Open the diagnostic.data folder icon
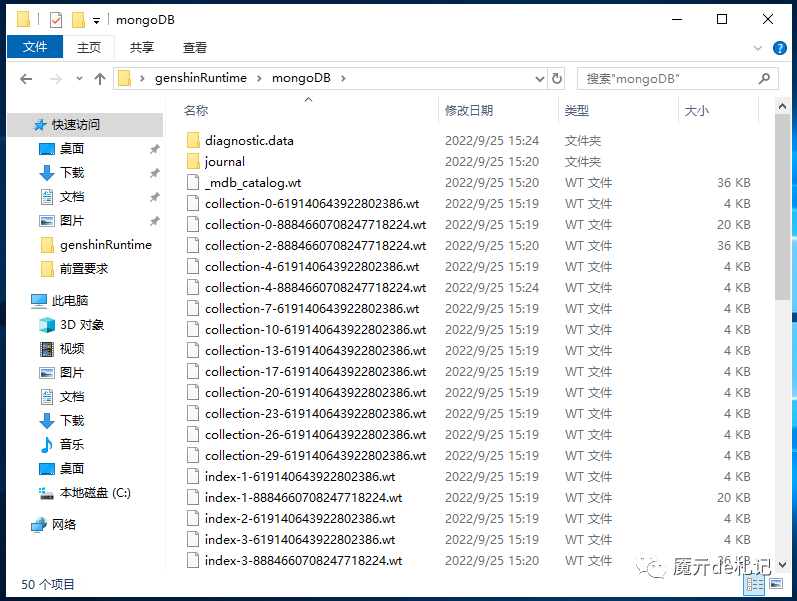 [193, 140]
